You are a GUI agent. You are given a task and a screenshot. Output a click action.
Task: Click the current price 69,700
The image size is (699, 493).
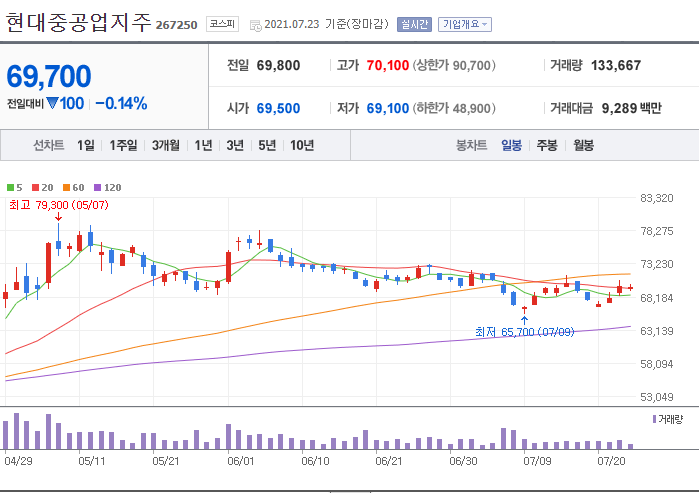coord(49,76)
